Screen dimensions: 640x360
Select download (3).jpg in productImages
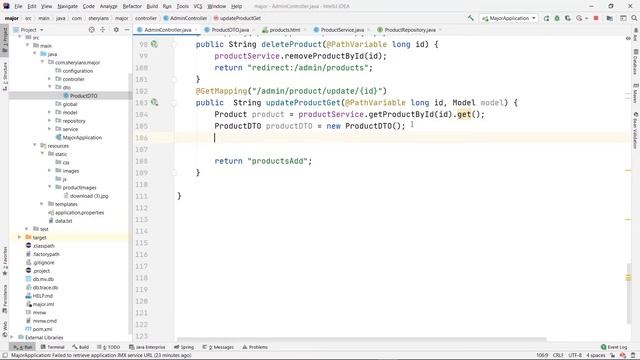(86, 196)
